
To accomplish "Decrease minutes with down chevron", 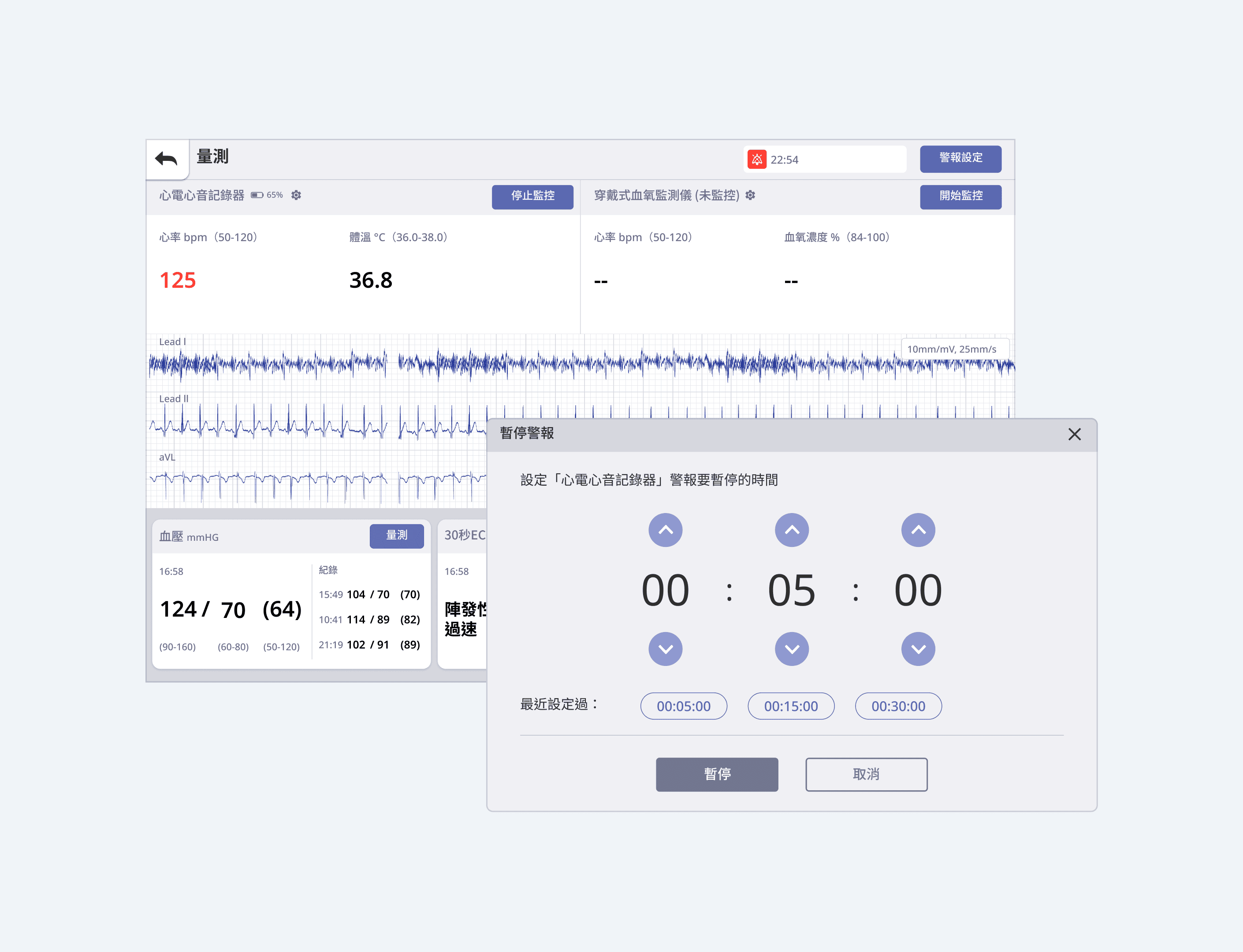I will (792, 649).
